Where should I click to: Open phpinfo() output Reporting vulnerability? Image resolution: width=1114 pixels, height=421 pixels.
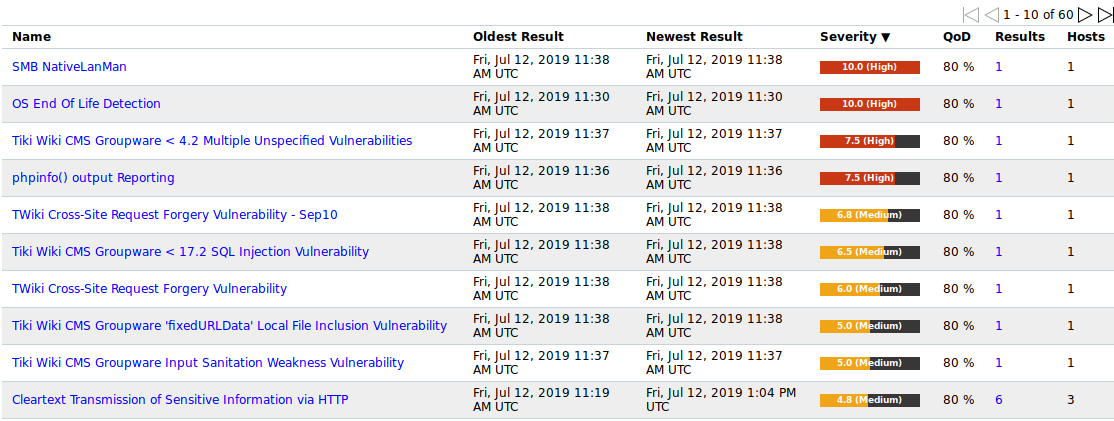[93, 178]
